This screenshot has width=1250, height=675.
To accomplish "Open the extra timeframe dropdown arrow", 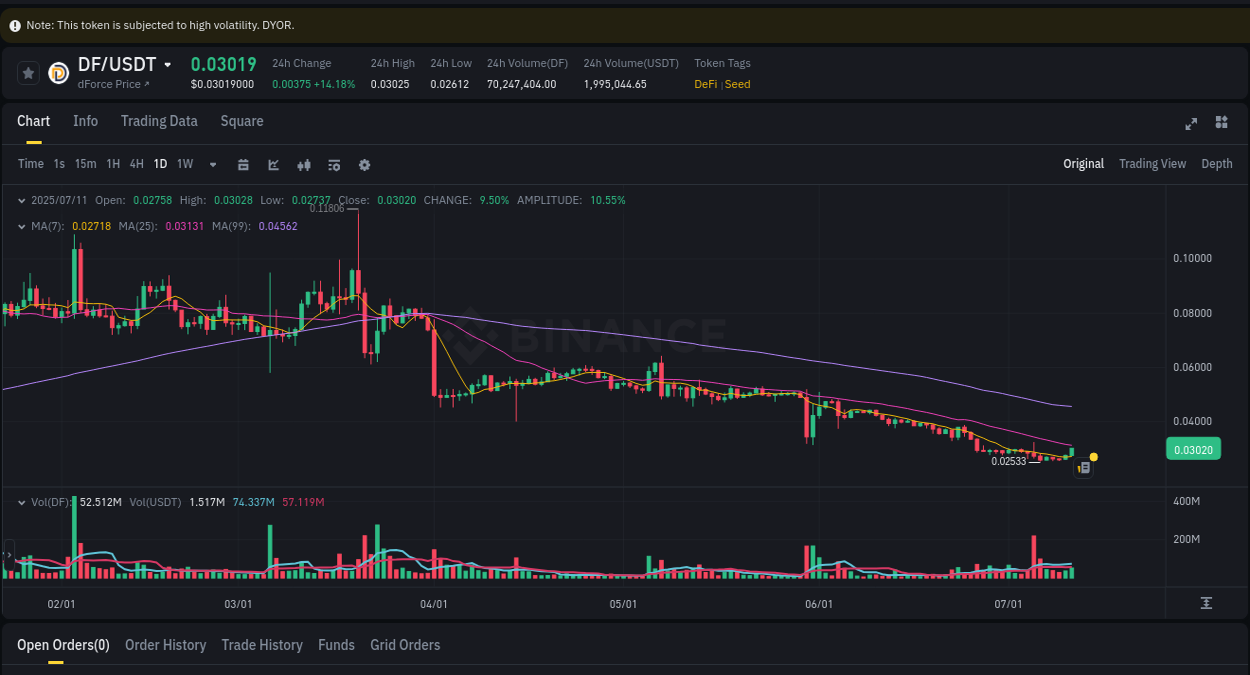I will 212,163.
